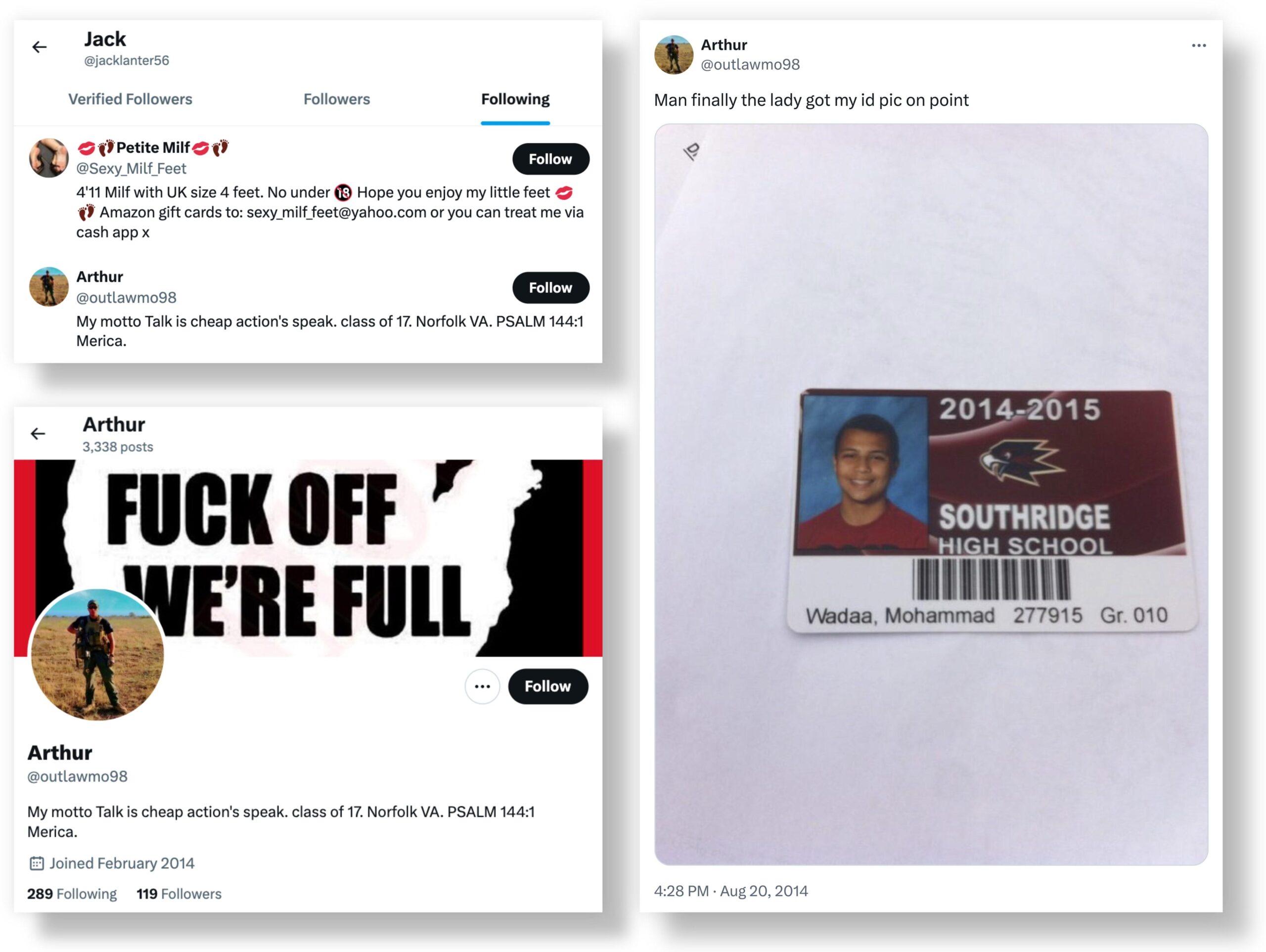This screenshot has width=1266, height=952.
Task: Open the tweet's student ID card photo
Action: [x=931, y=494]
